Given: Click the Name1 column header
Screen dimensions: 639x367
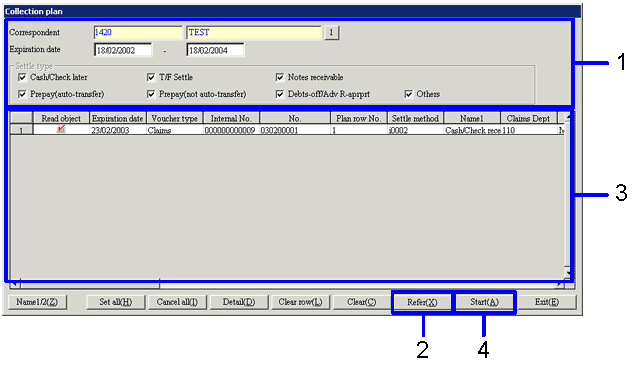Looking at the screenshot, I should 472,119.
